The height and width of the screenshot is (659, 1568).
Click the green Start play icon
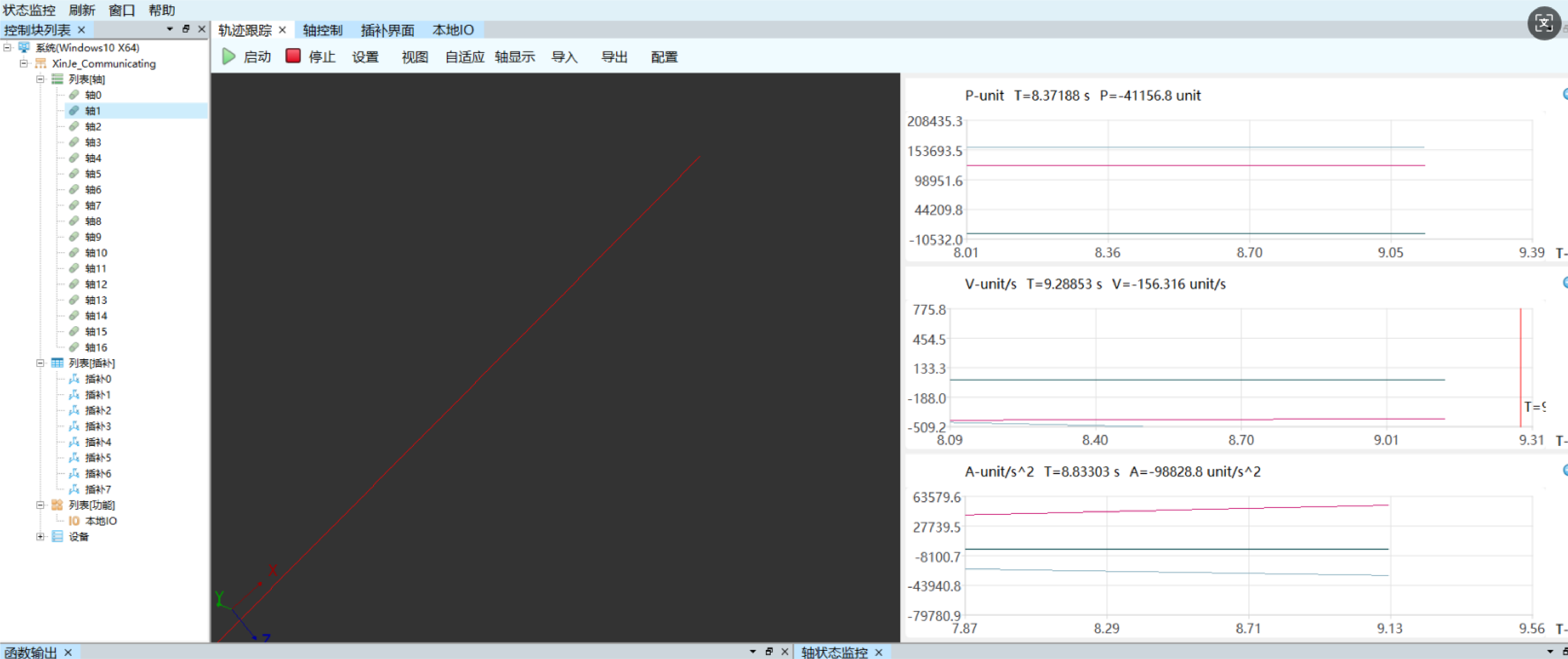(228, 57)
